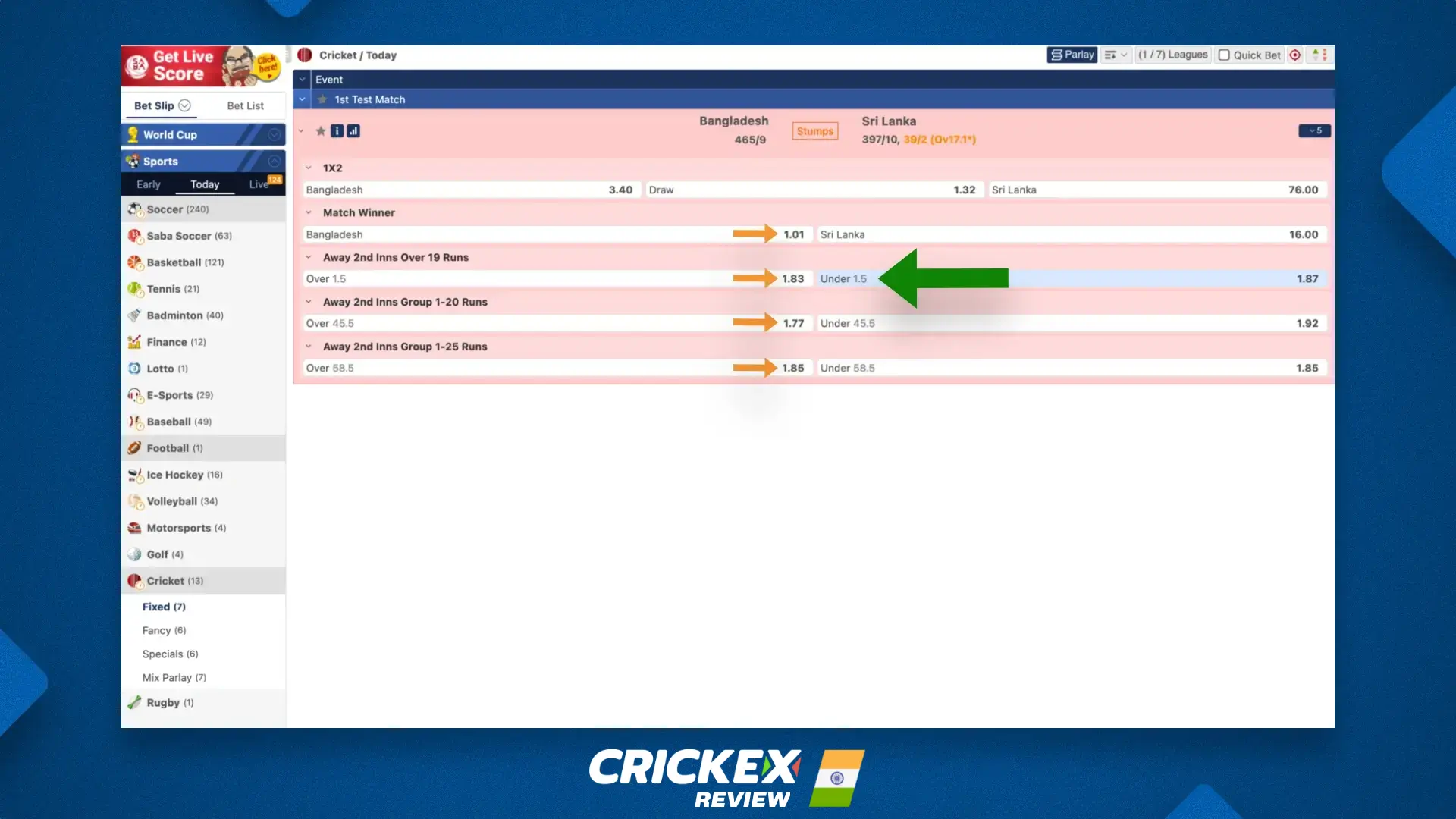1456x819 pixels.
Task: Click the odds sorting filter icon
Action: coord(1111,55)
